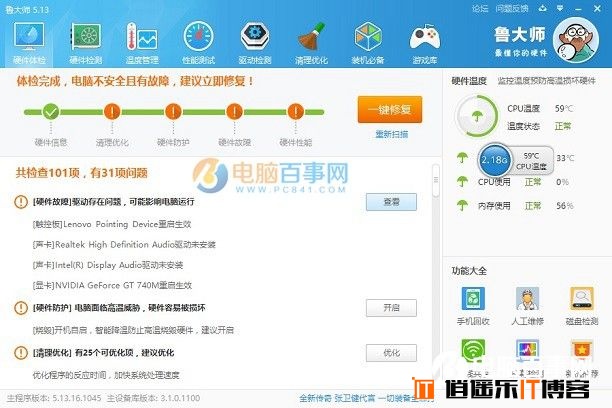Click the 一键修复 one-click repair button
The width and height of the screenshot is (612, 408).
click(390, 110)
